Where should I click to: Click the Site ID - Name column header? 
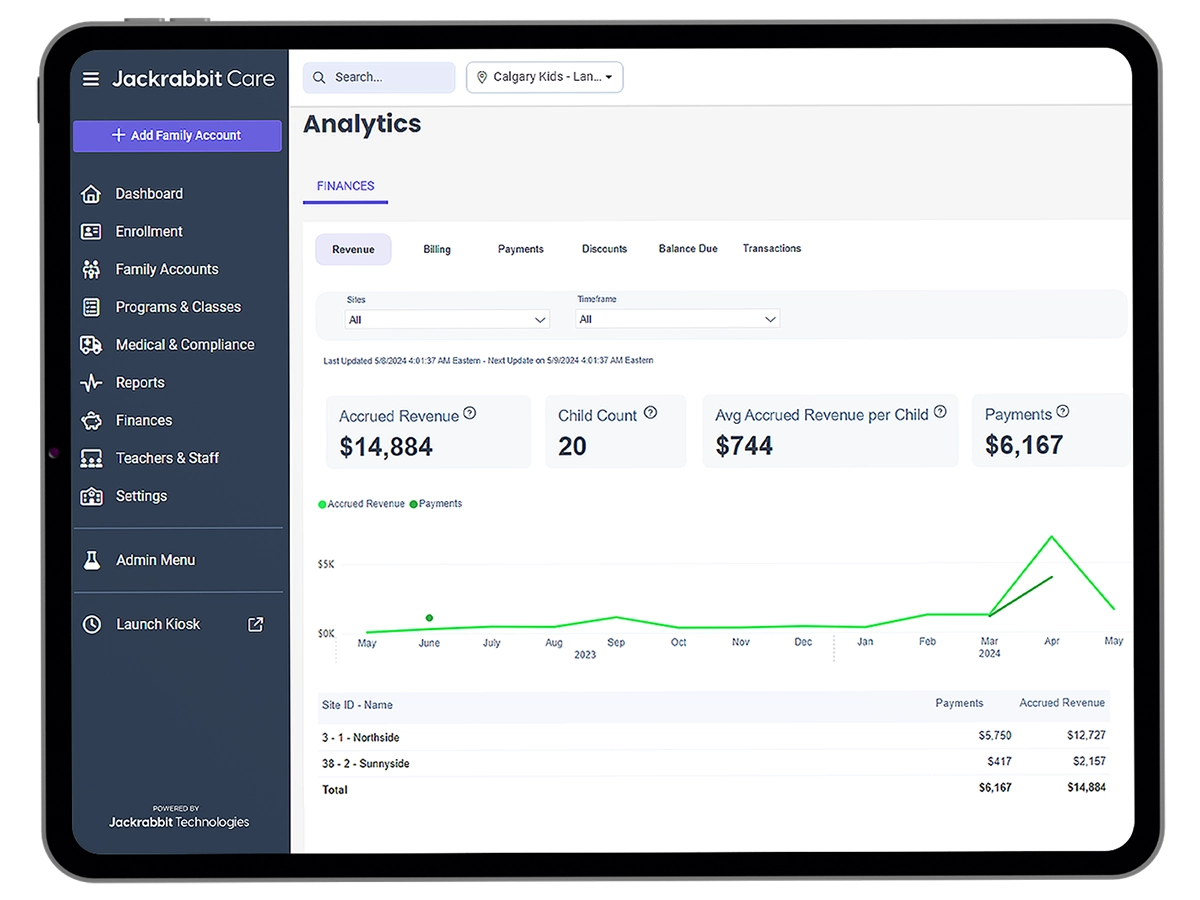click(357, 705)
